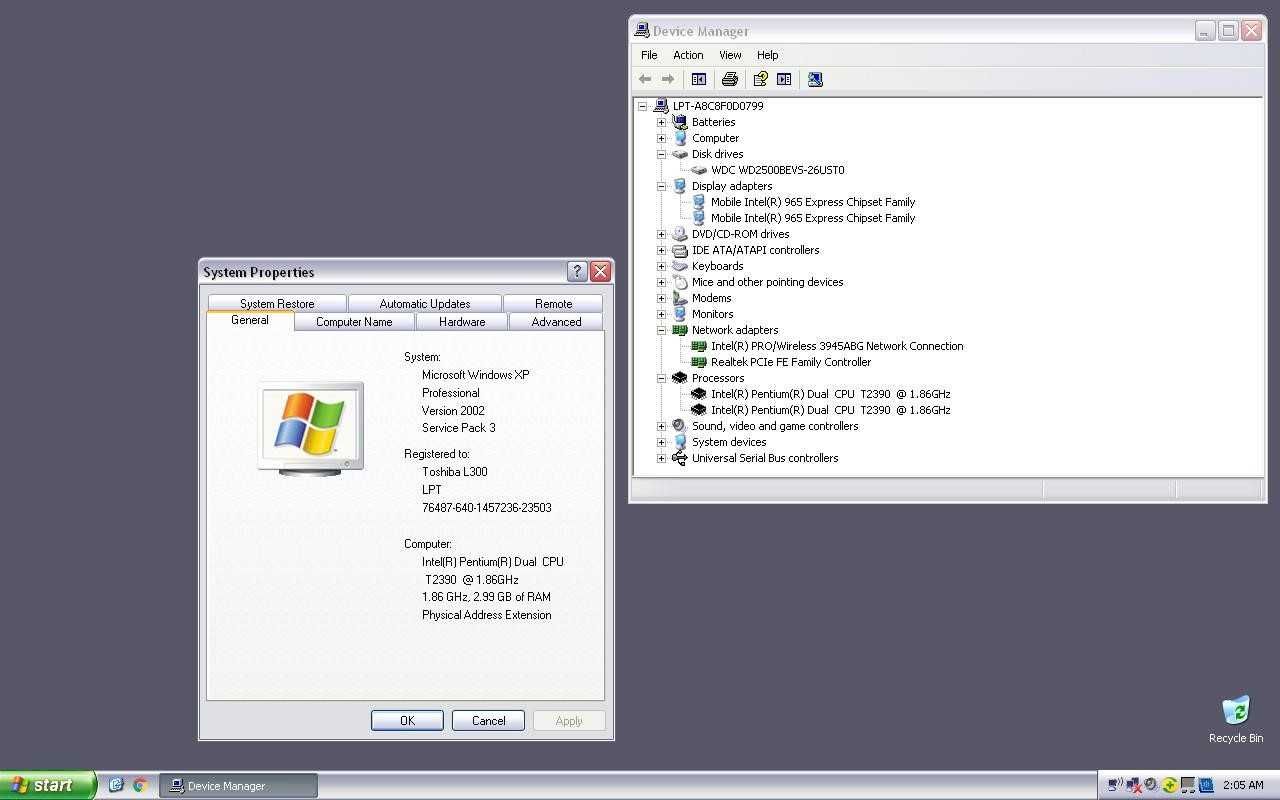
Task: Collapse the LPT-A8C8F0D0799 root node
Action: 643,106
